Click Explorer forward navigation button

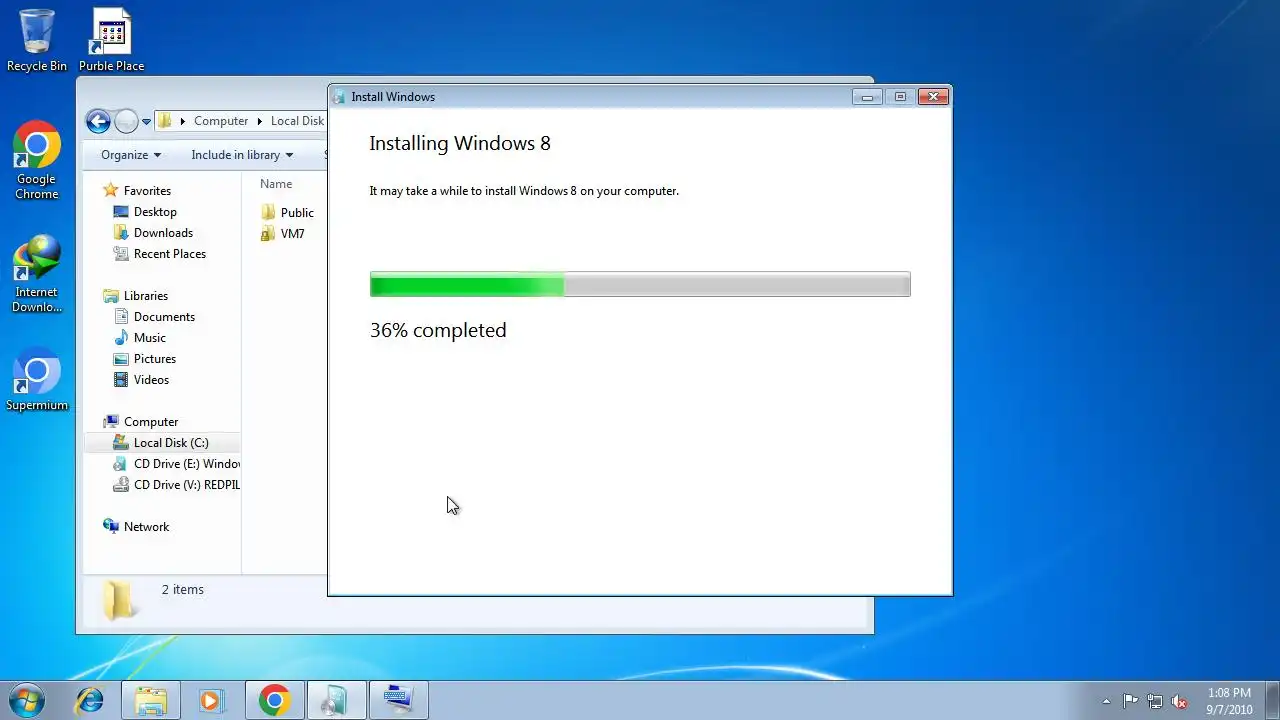126,121
